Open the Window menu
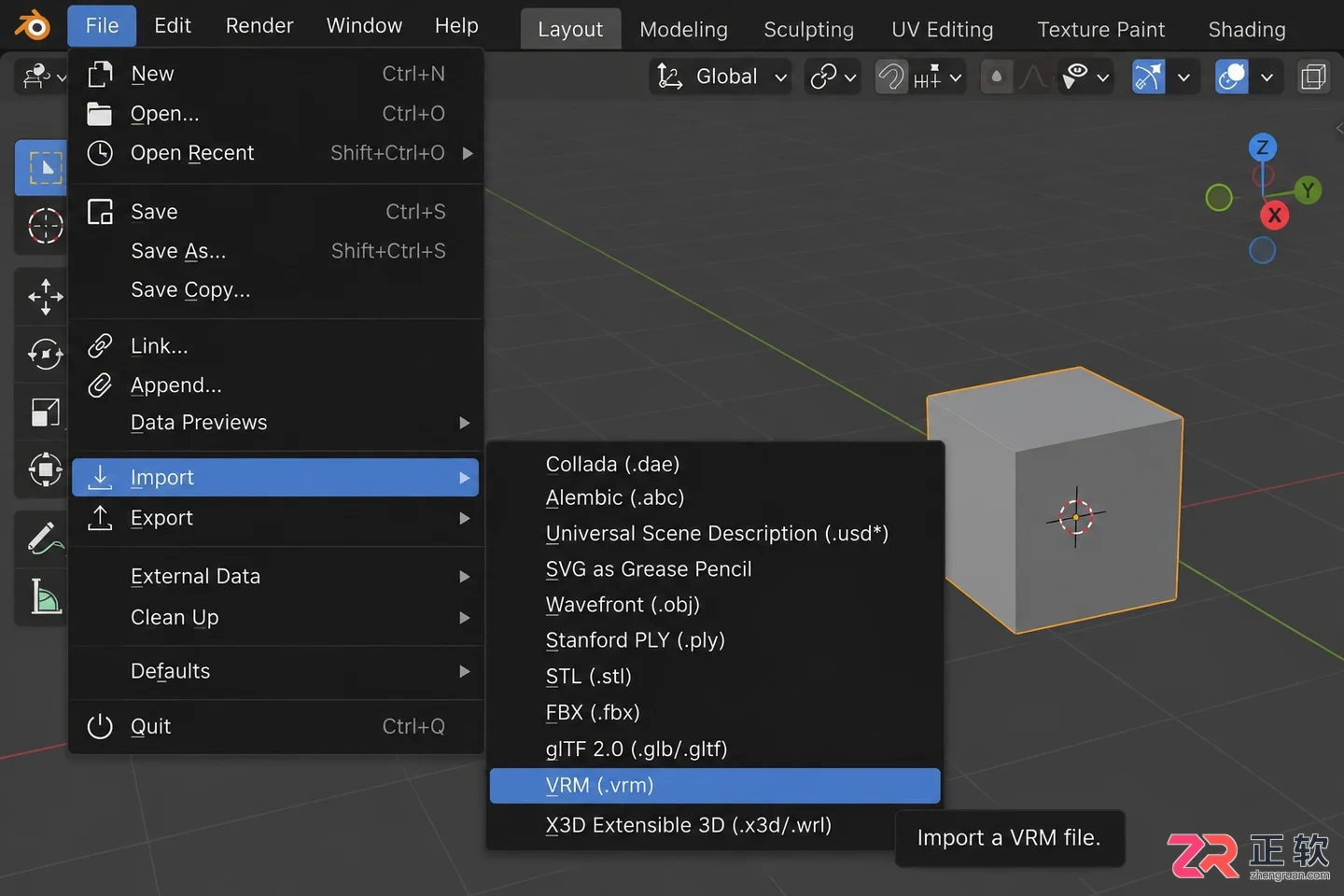The image size is (1344, 896). point(364,25)
